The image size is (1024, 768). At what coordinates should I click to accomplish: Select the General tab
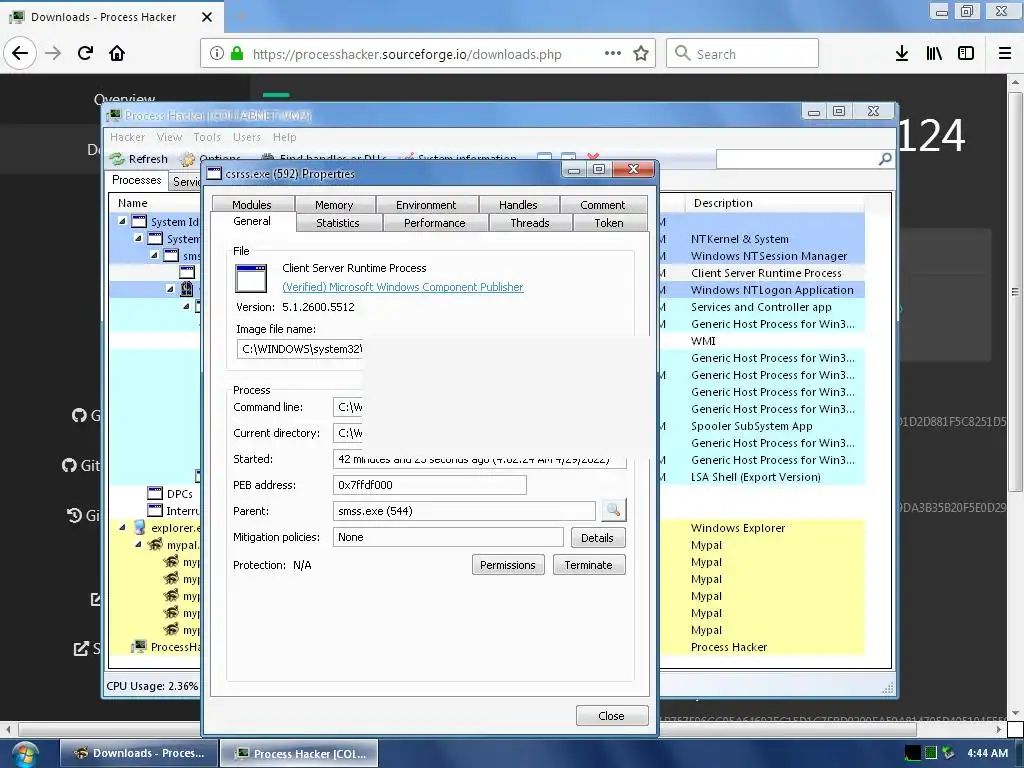[x=252, y=221]
